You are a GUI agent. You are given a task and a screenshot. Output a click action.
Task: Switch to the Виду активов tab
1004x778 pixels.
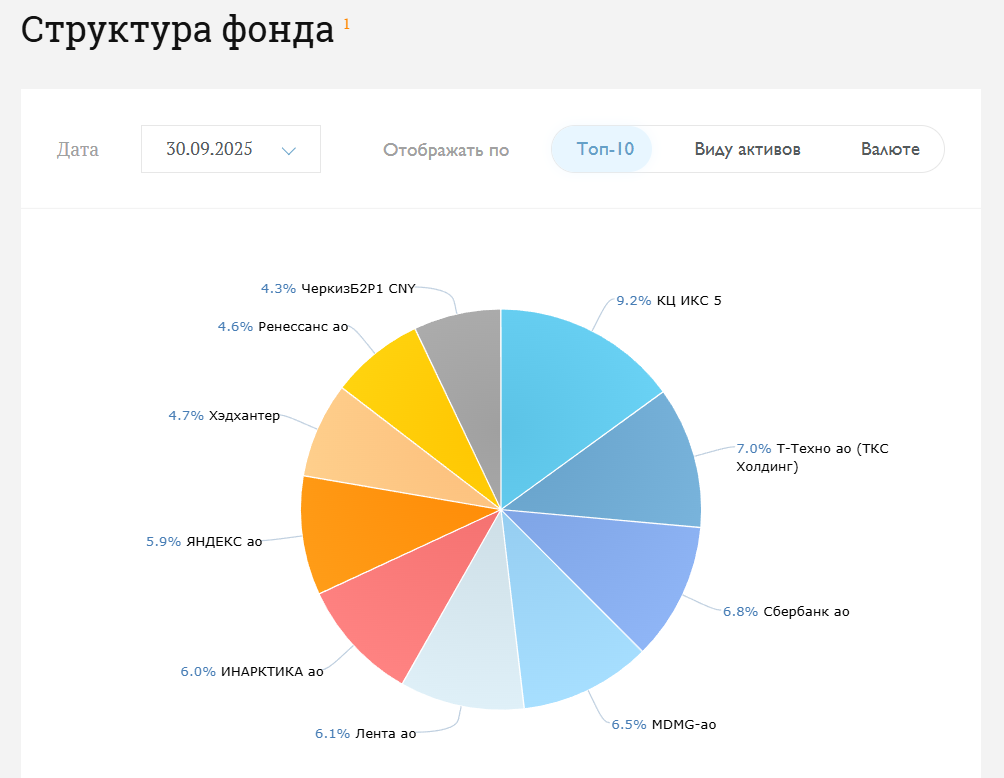747,149
